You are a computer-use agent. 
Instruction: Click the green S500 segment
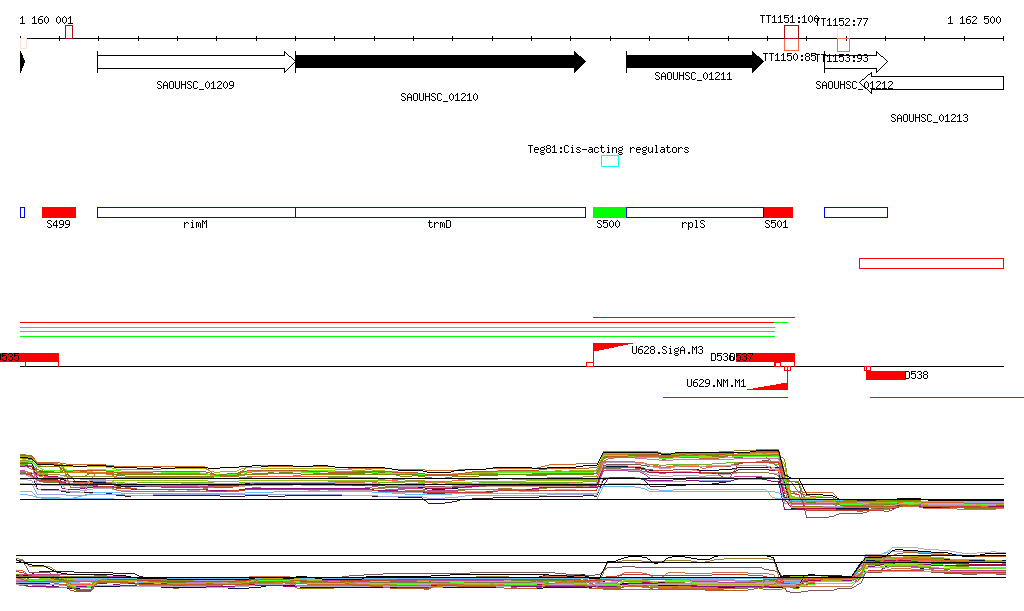[x=609, y=212]
